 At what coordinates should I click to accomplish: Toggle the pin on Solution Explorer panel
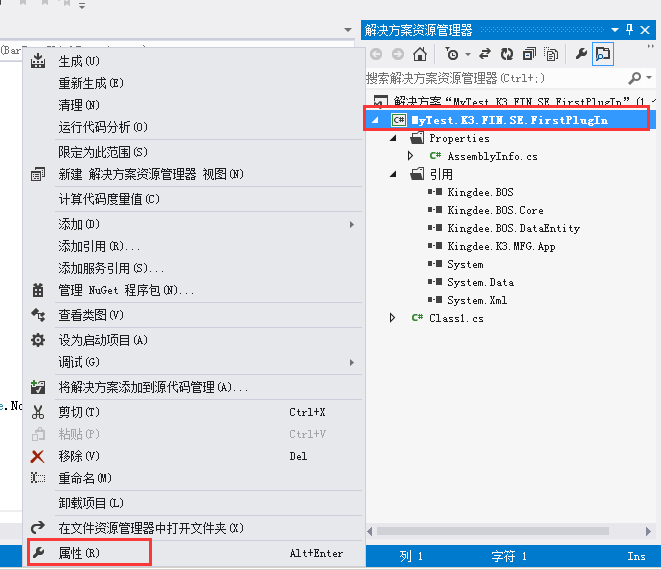[x=629, y=30]
